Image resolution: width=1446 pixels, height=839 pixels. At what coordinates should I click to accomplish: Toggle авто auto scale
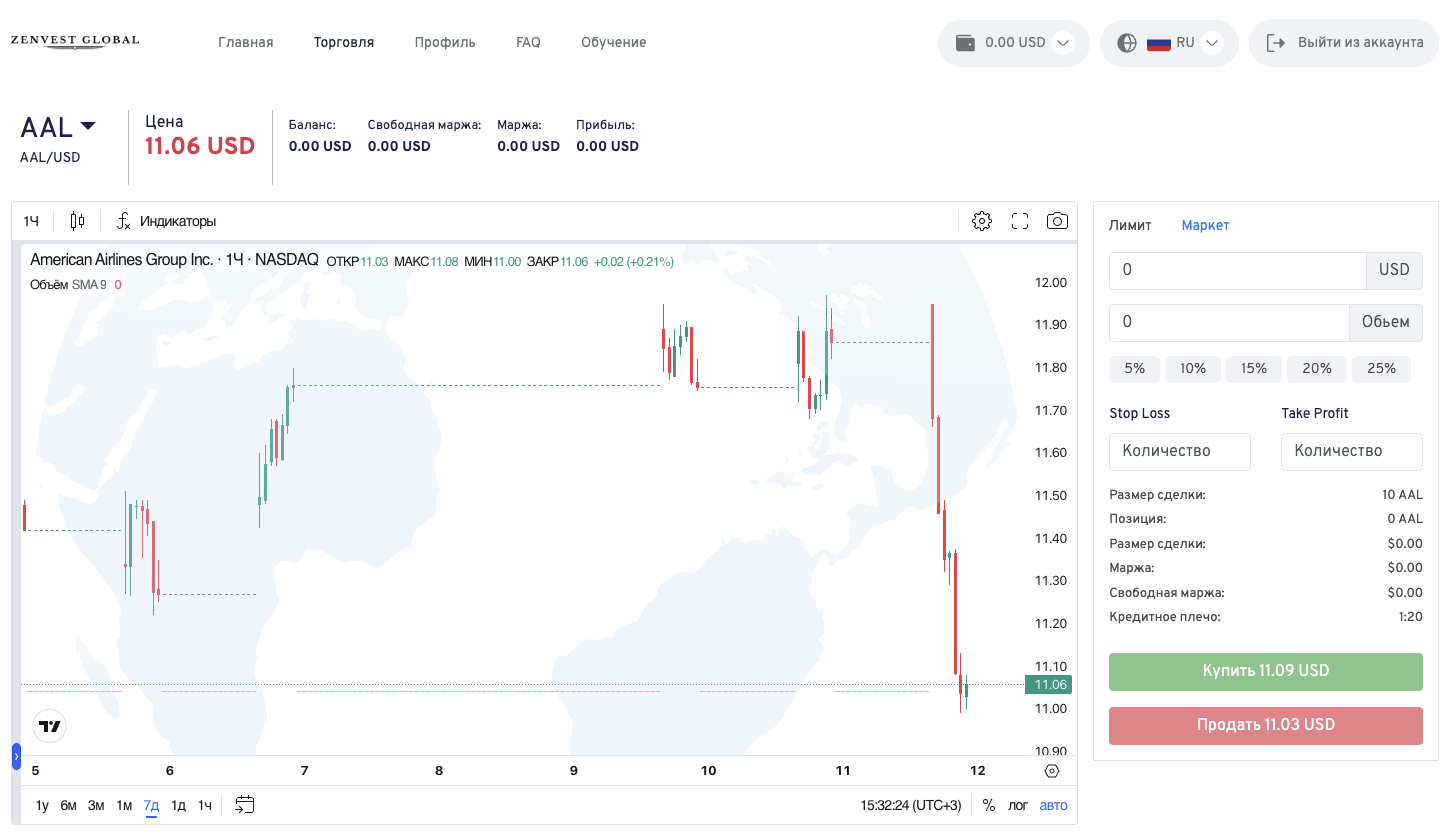tap(1053, 805)
